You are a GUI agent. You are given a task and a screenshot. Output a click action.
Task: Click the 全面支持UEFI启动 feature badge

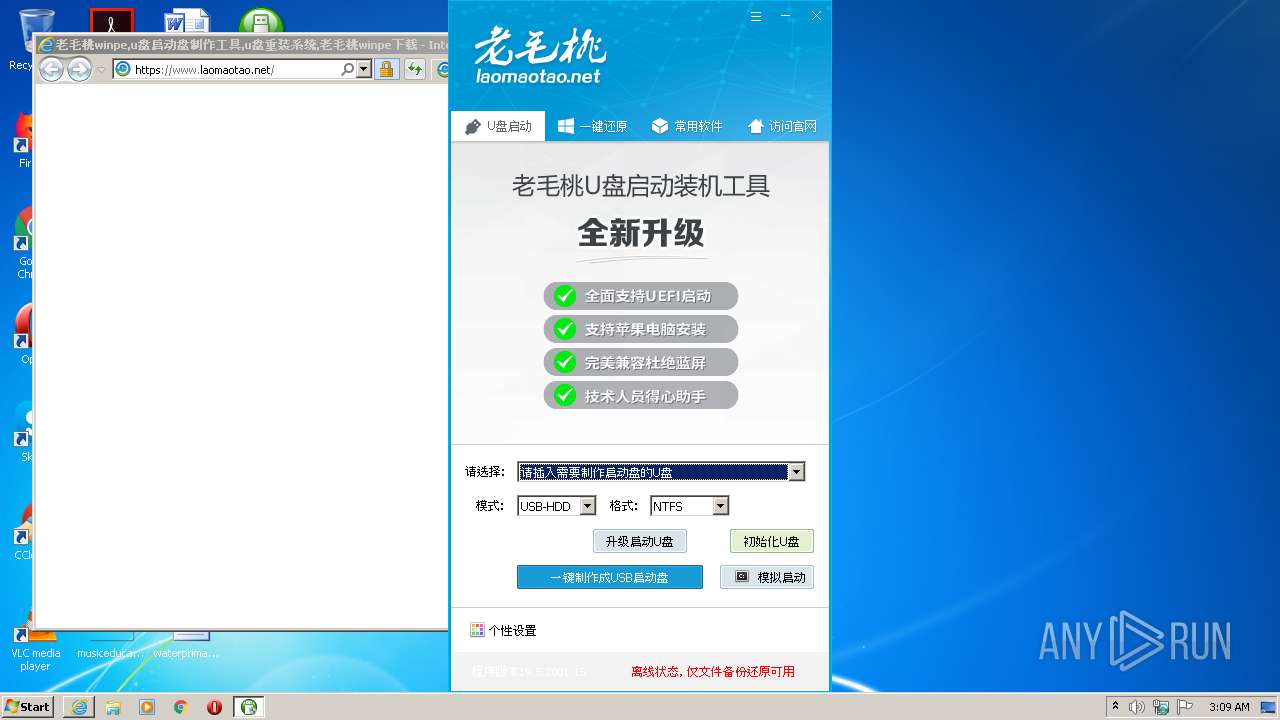tap(640, 296)
